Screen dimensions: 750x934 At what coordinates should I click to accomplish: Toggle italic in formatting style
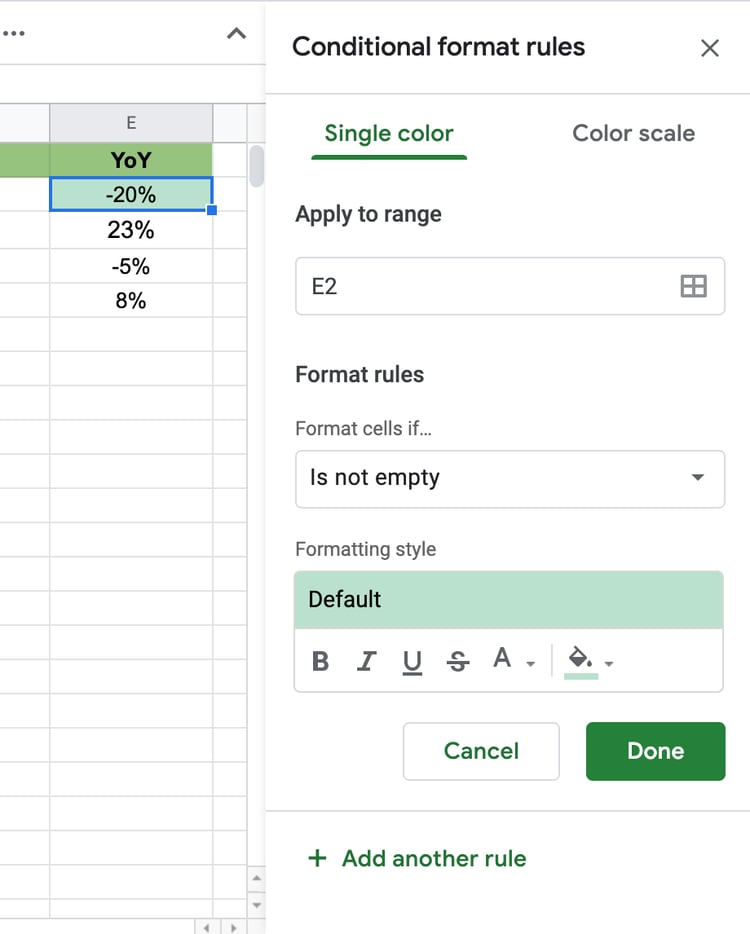click(367, 661)
